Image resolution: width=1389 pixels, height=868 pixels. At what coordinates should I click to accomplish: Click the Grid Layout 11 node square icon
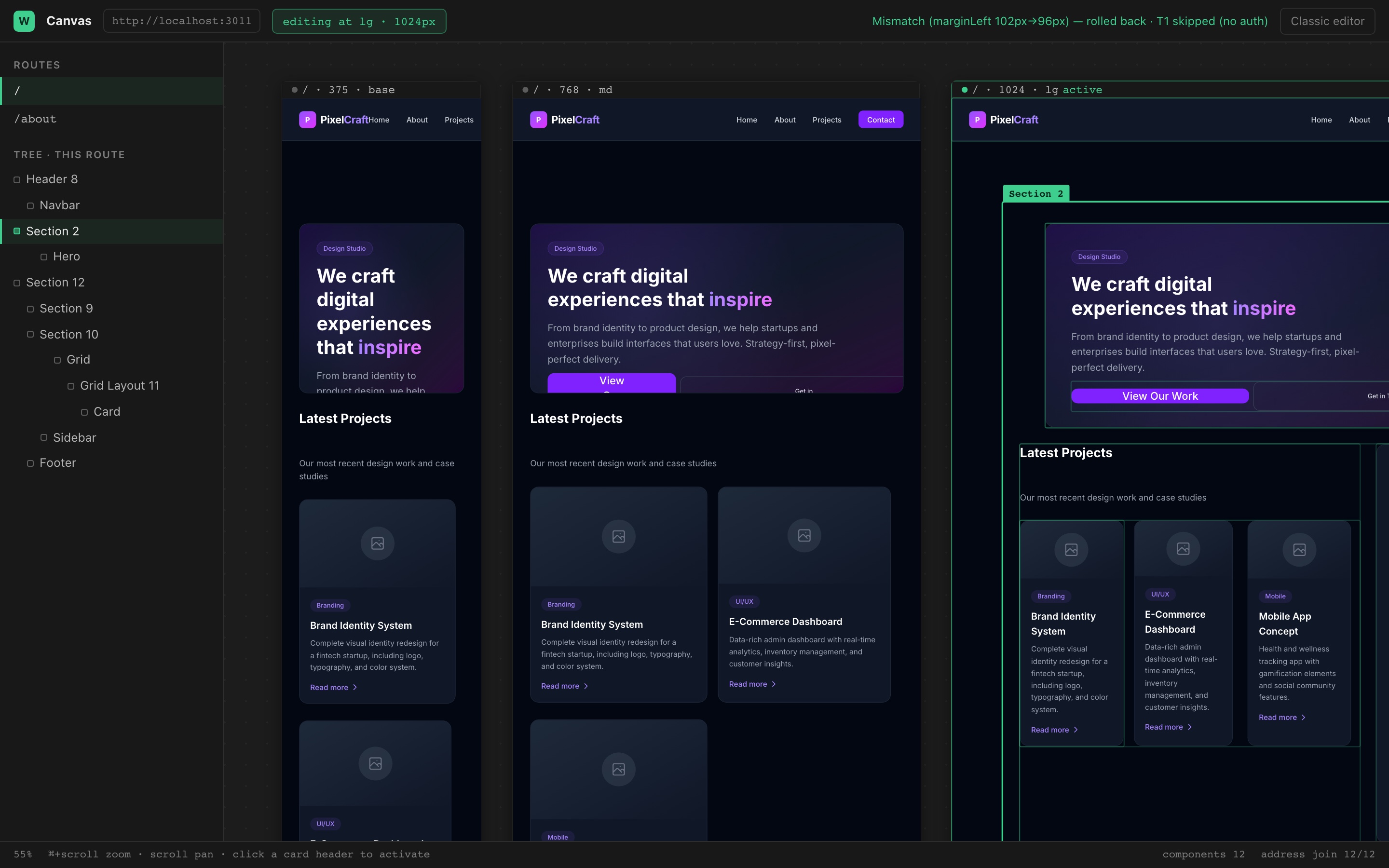pyautogui.click(x=71, y=386)
